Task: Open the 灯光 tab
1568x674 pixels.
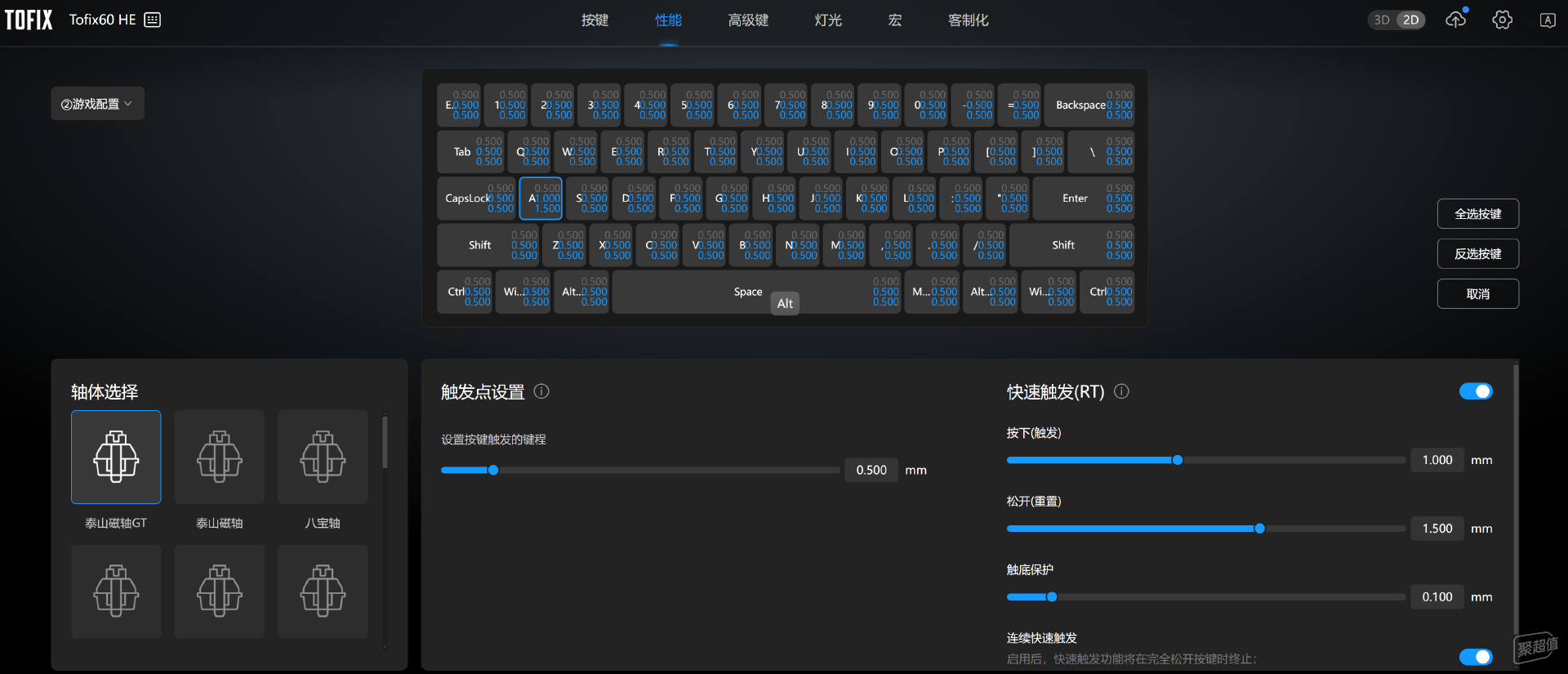Action: point(827,20)
